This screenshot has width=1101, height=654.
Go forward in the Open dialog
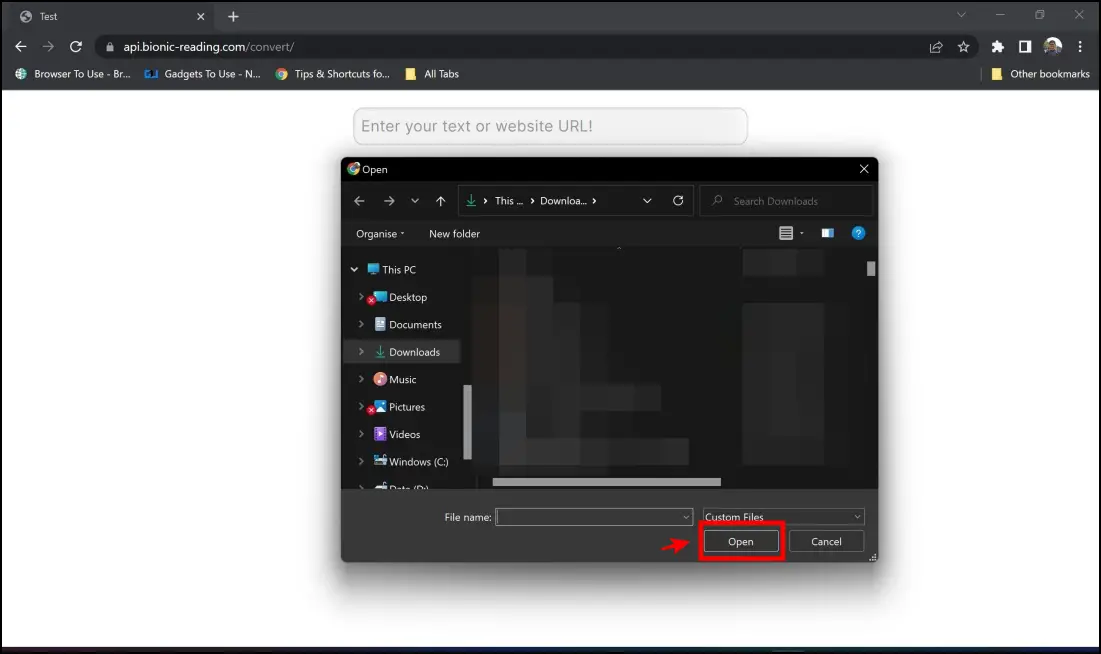[389, 201]
